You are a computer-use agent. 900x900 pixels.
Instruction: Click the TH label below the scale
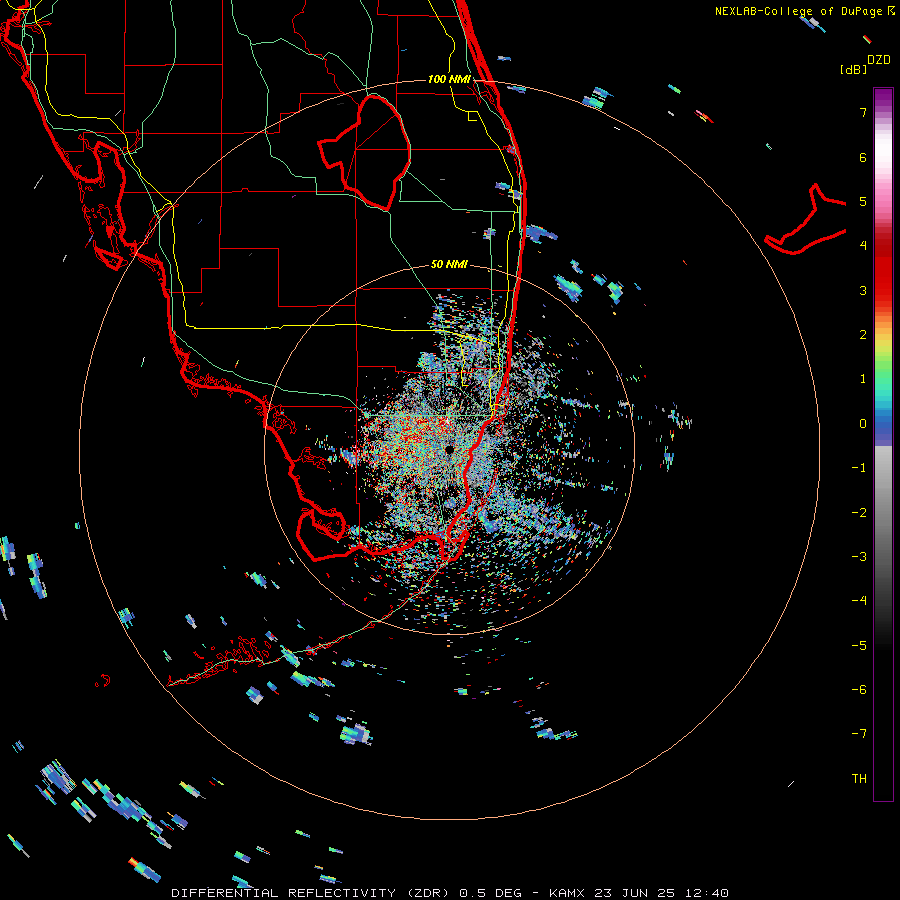click(x=859, y=779)
